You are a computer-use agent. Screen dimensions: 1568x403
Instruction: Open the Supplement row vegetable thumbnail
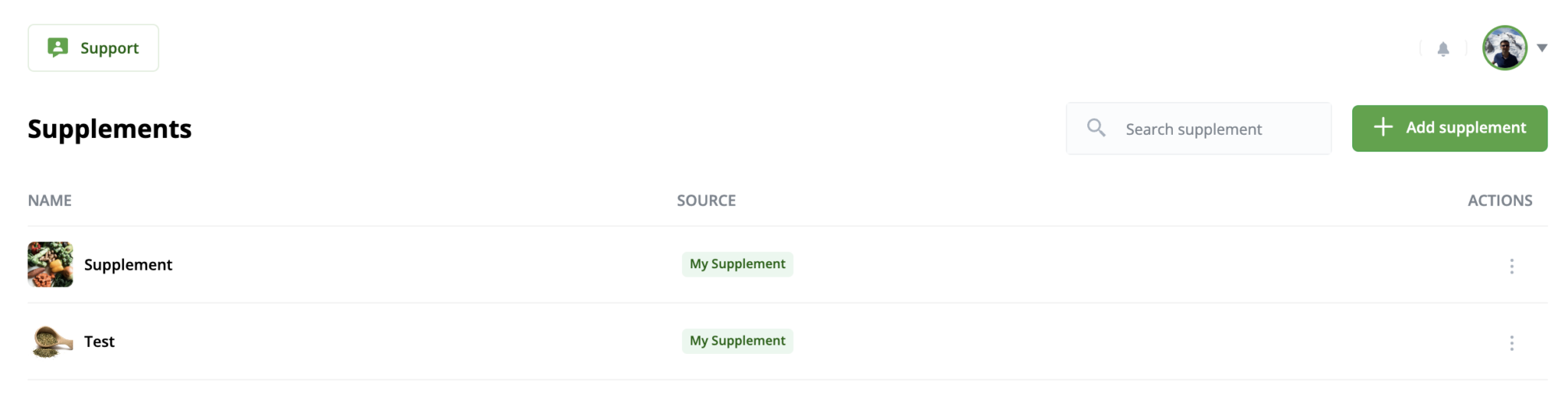[x=51, y=264]
